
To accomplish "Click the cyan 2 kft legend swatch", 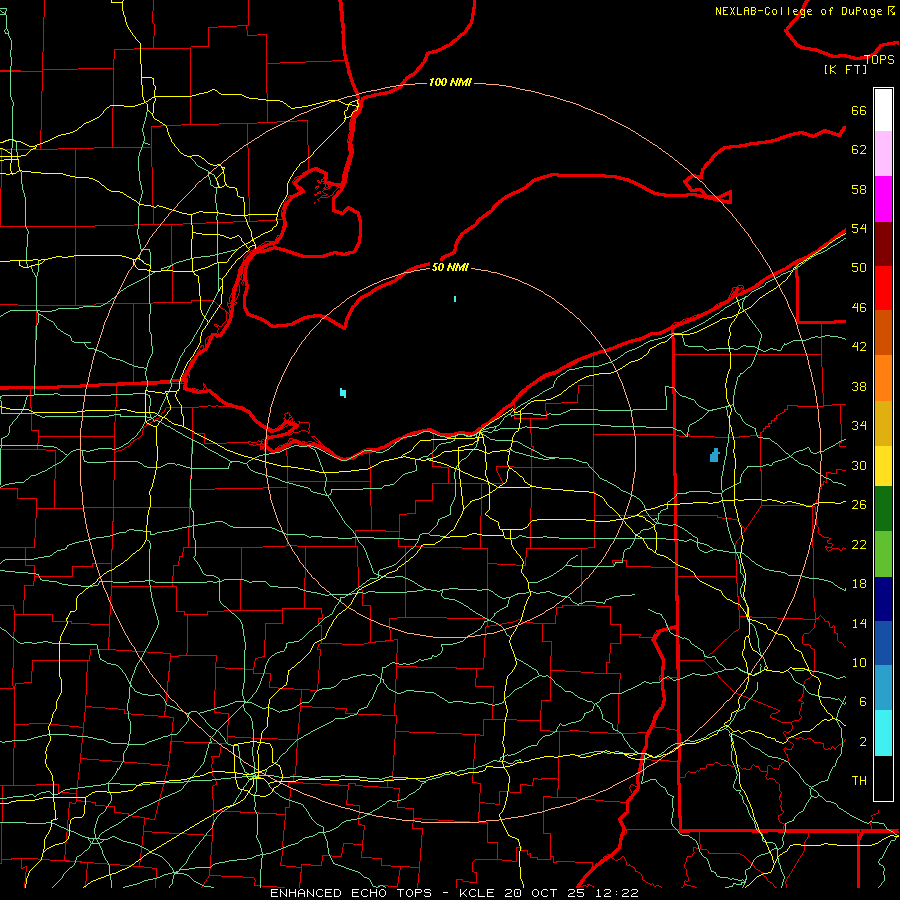I will (x=883, y=733).
